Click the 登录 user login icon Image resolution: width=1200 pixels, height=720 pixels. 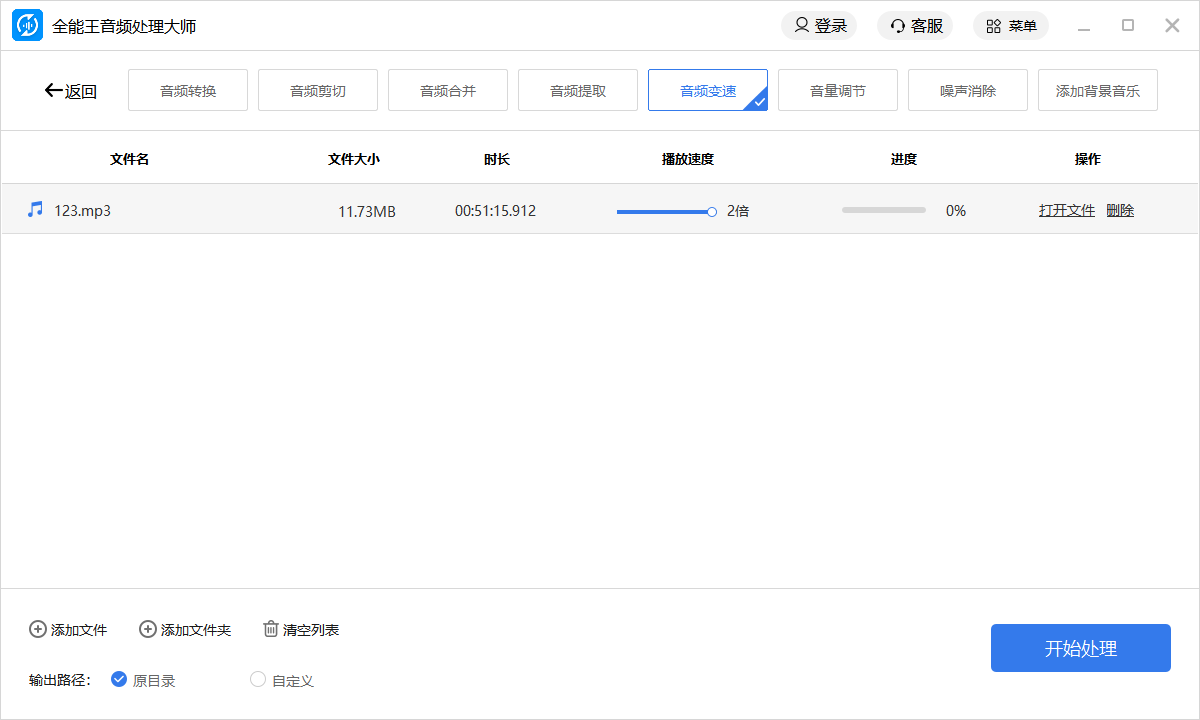pyautogui.click(x=802, y=26)
